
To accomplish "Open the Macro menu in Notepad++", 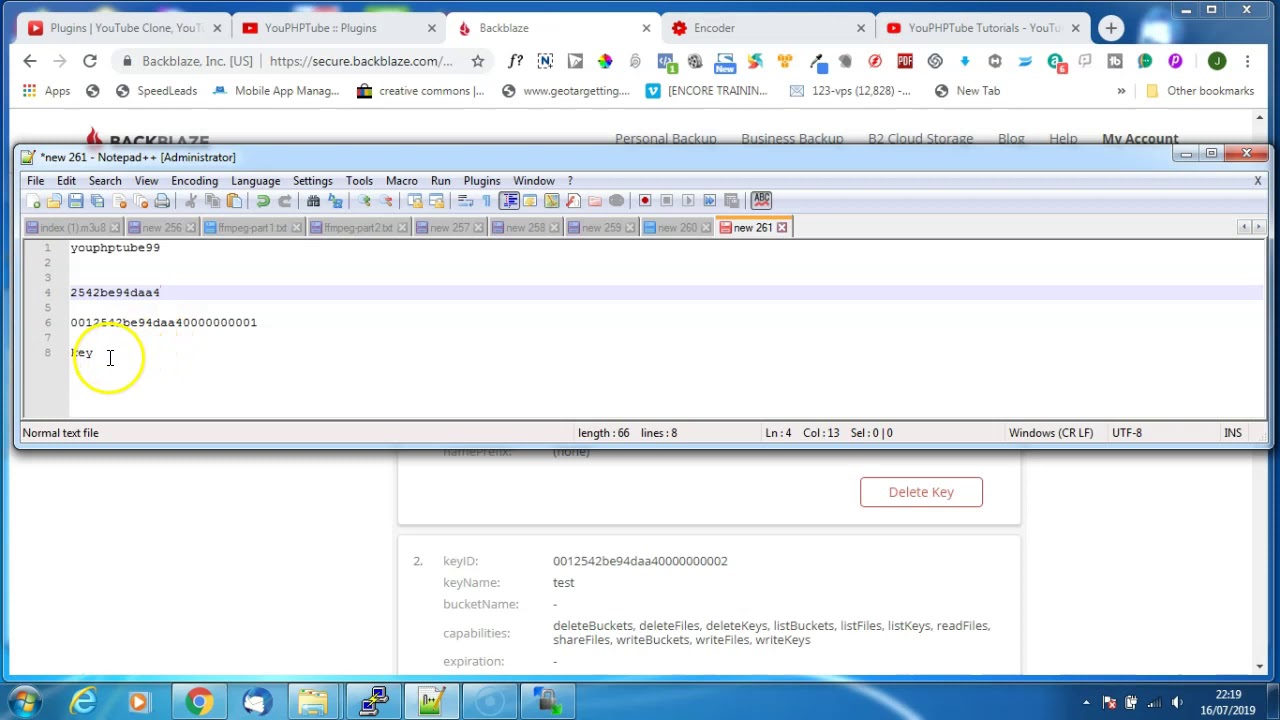I will [401, 181].
